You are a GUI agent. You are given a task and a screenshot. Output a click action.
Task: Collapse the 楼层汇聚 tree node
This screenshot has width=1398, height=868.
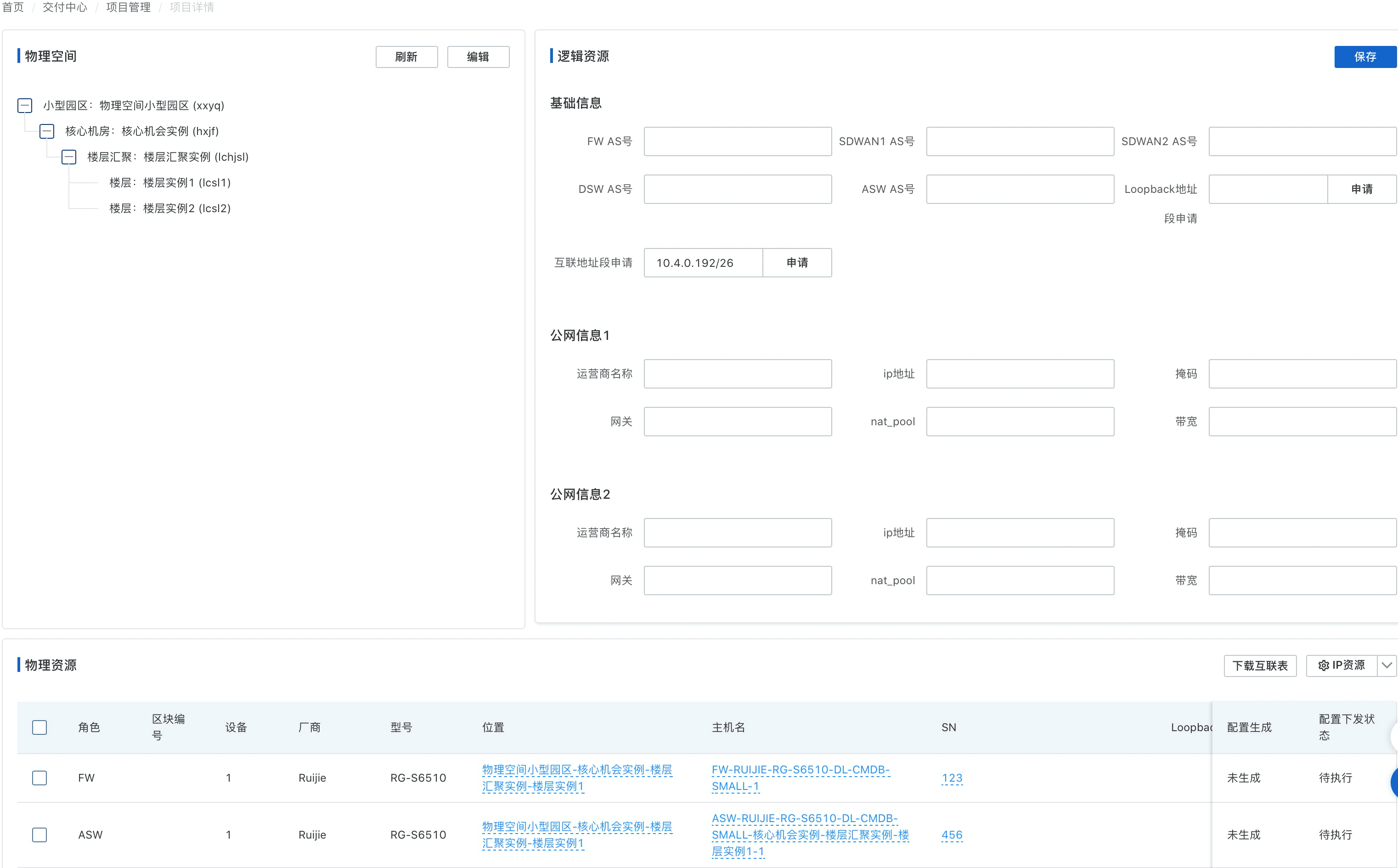(69, 157)
